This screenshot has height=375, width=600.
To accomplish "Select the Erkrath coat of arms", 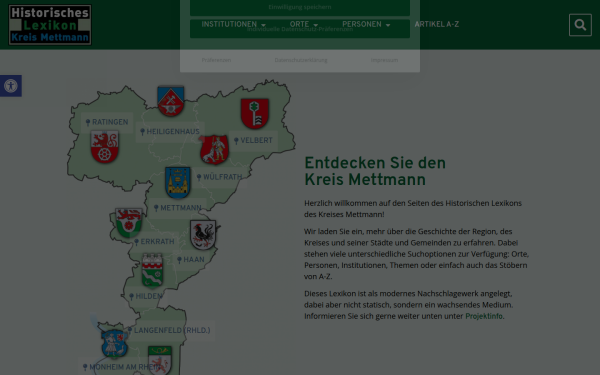I will pos(129,223).
